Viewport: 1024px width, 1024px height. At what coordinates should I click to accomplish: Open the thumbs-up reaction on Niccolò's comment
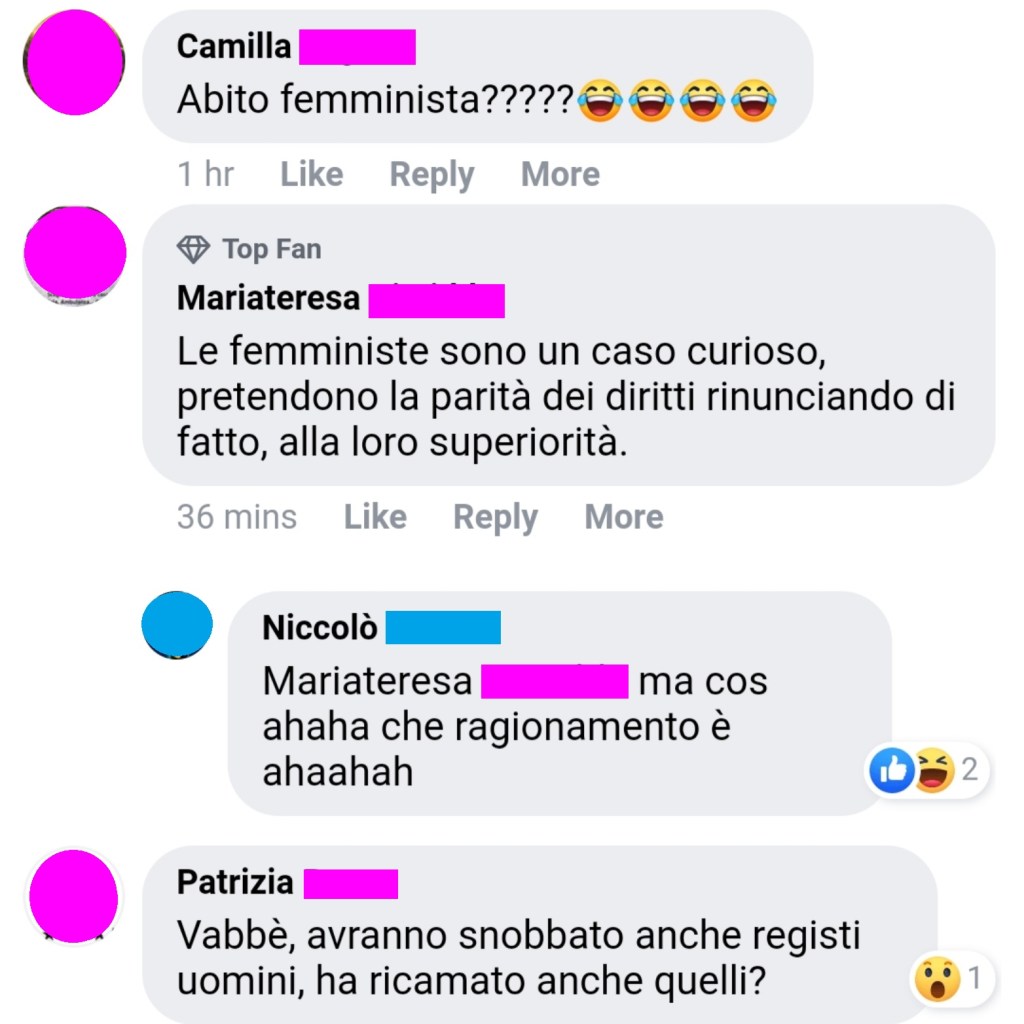point(891,770)
